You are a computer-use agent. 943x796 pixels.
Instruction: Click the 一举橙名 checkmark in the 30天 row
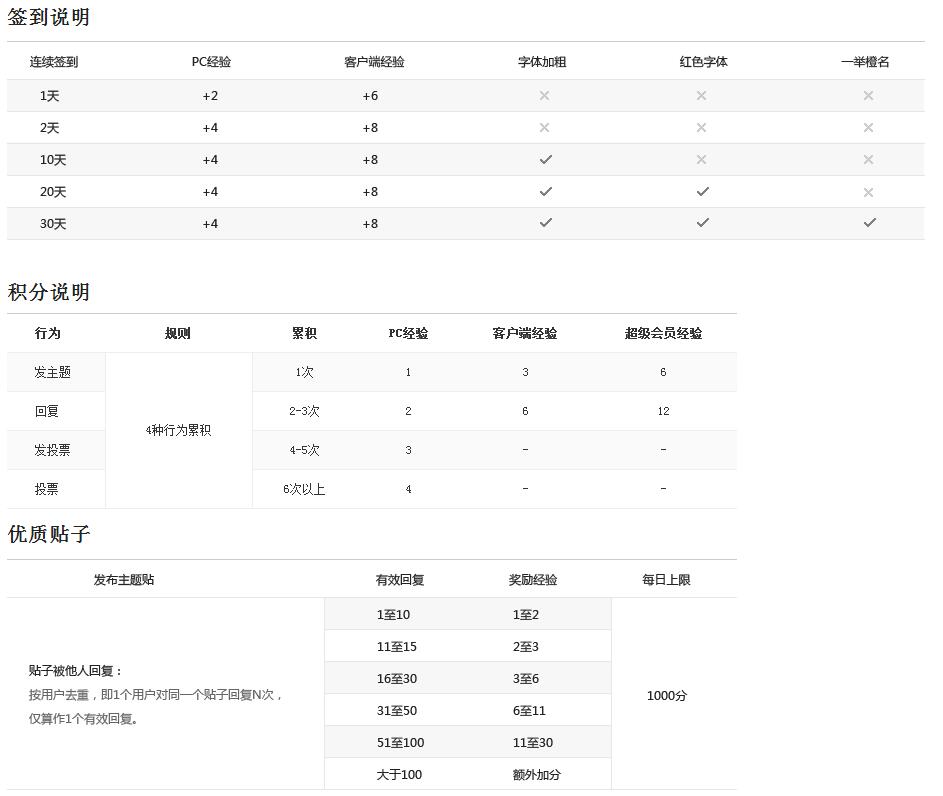(x=869, y=224)
